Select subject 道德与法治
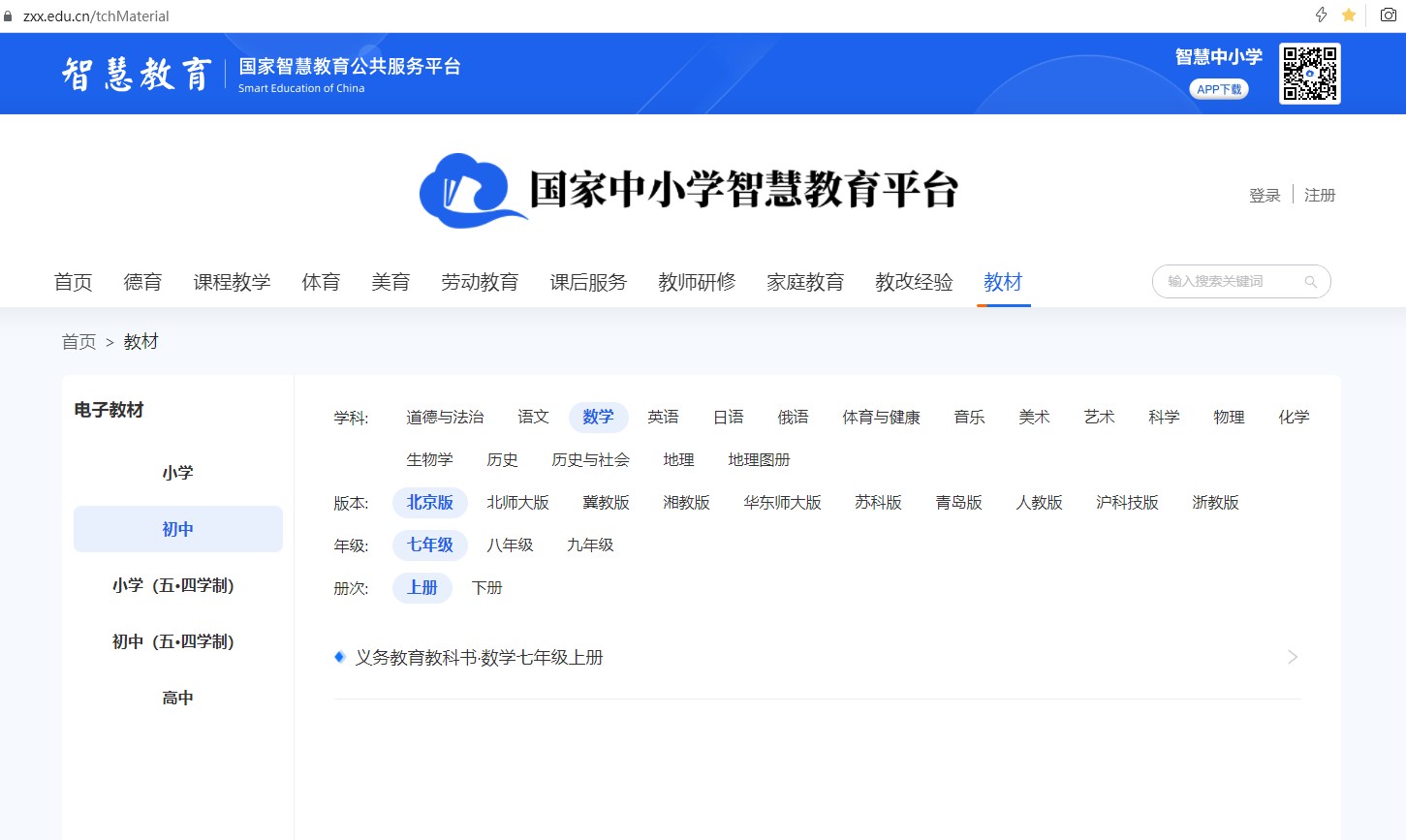The height and width of the screenshot is (840, 1406). [446, 417]
